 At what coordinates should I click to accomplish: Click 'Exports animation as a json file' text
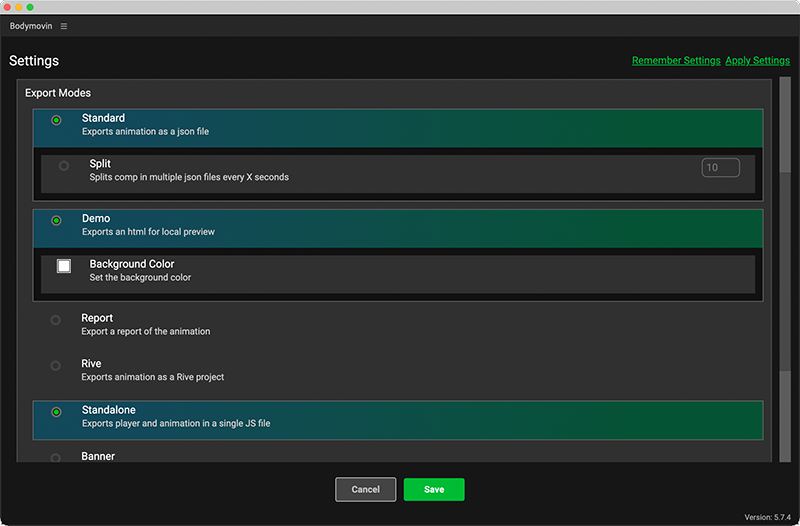click(x=145, y=132)
